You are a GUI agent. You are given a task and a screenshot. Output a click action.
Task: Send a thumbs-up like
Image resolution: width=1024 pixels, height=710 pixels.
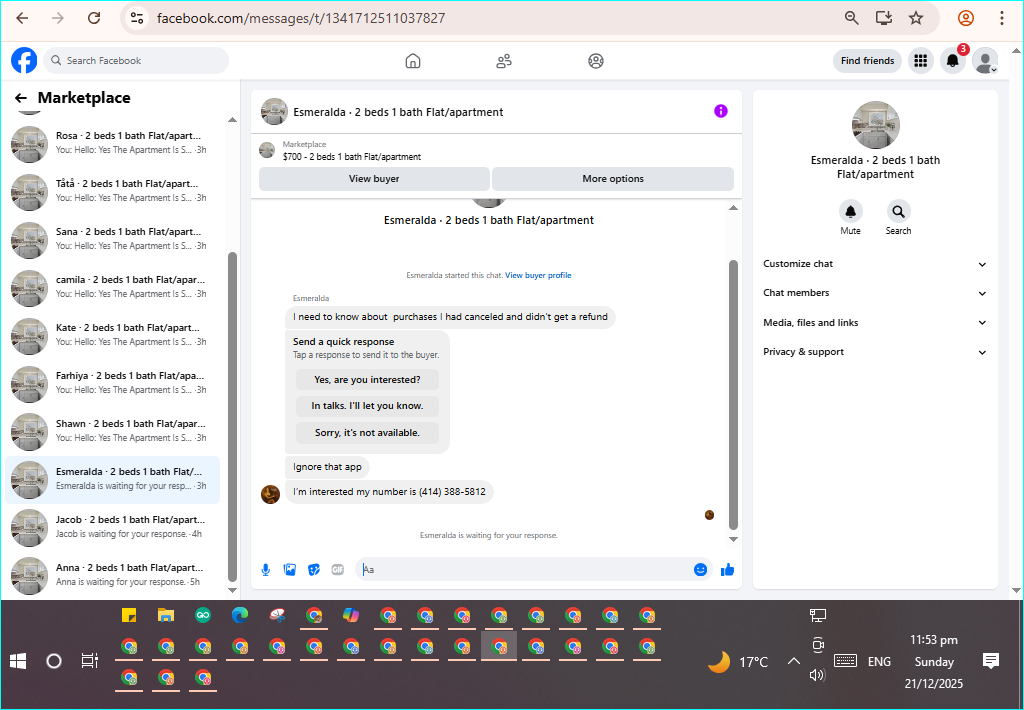tap(728, 570)
